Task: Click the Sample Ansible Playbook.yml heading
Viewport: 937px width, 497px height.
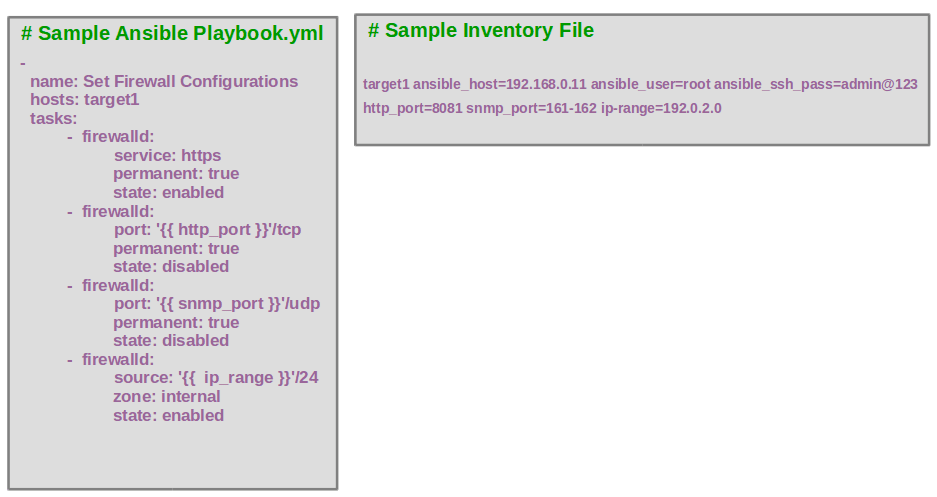Action: click(x=172, y=34)
